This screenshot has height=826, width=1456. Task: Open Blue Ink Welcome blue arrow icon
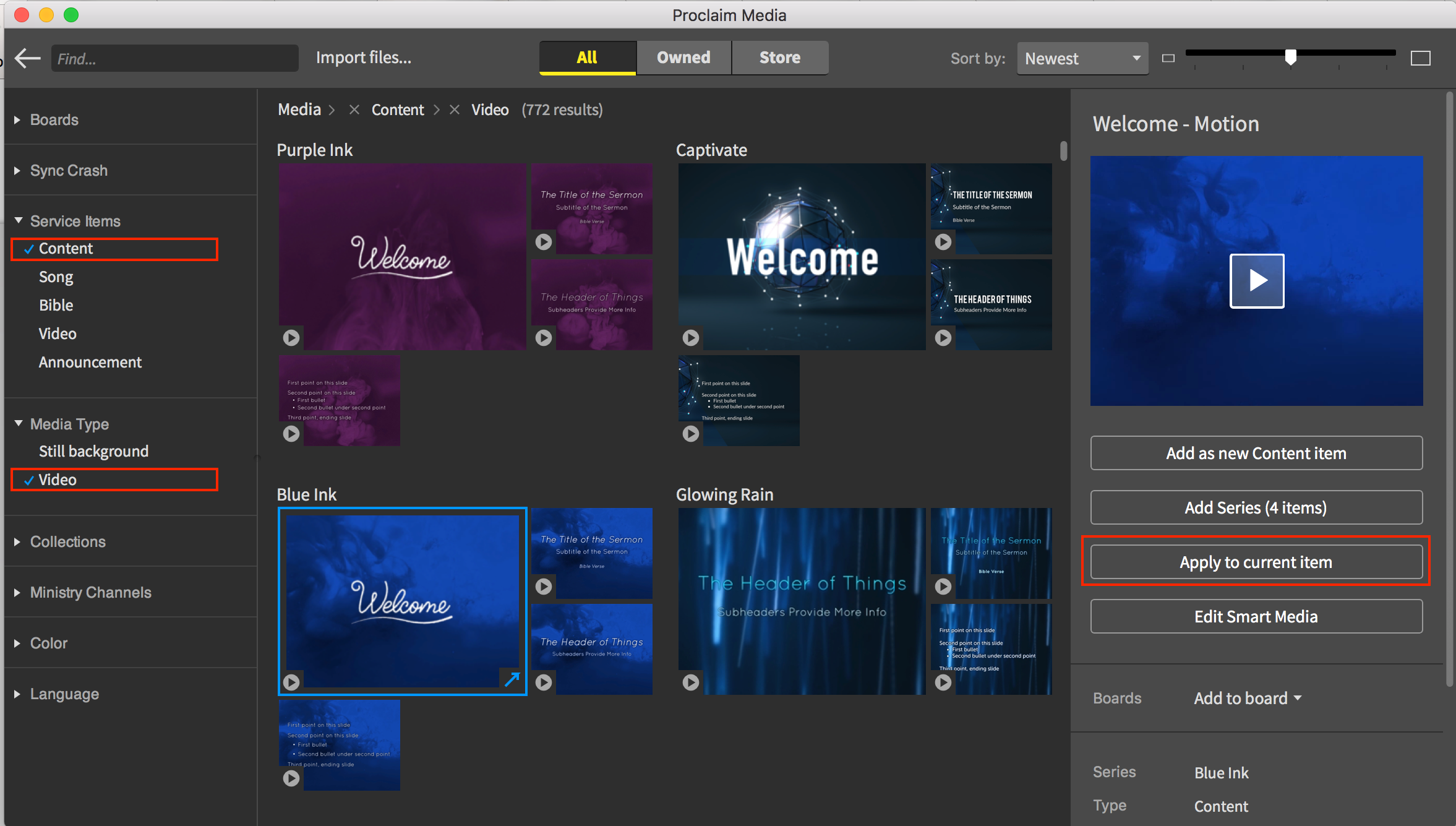point(512,679)
